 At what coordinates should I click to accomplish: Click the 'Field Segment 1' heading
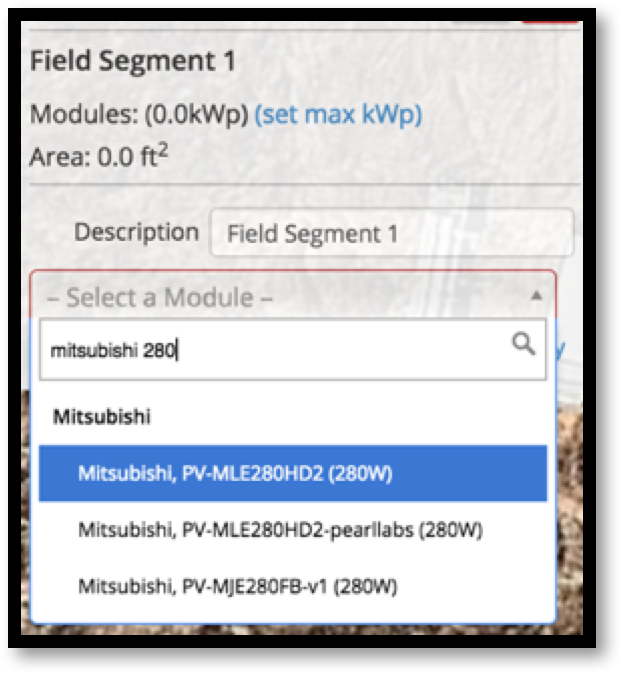[133, 60]
